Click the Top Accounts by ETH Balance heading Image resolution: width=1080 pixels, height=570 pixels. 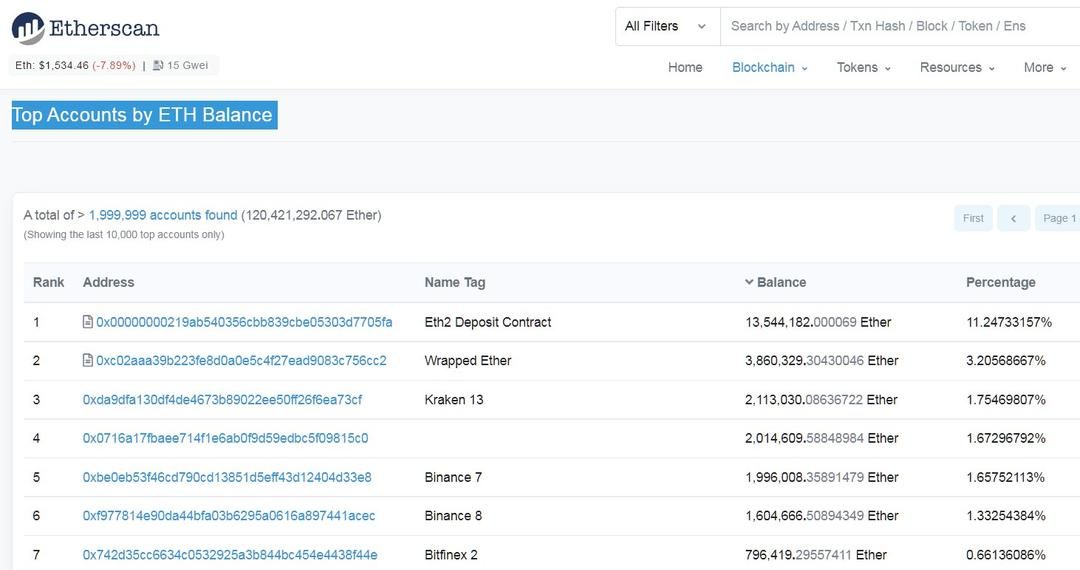pyautogui.click(x=145, y=115)
